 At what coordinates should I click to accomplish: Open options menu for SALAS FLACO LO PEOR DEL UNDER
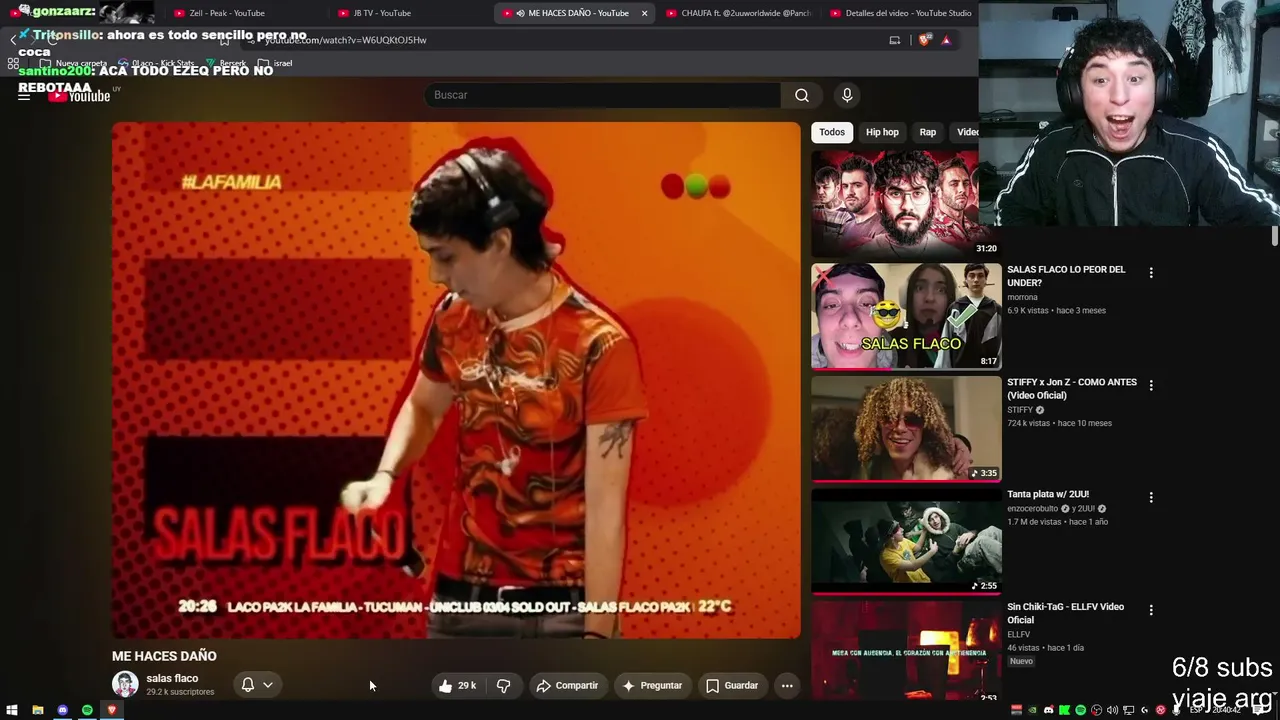[x=1151, y=272]
